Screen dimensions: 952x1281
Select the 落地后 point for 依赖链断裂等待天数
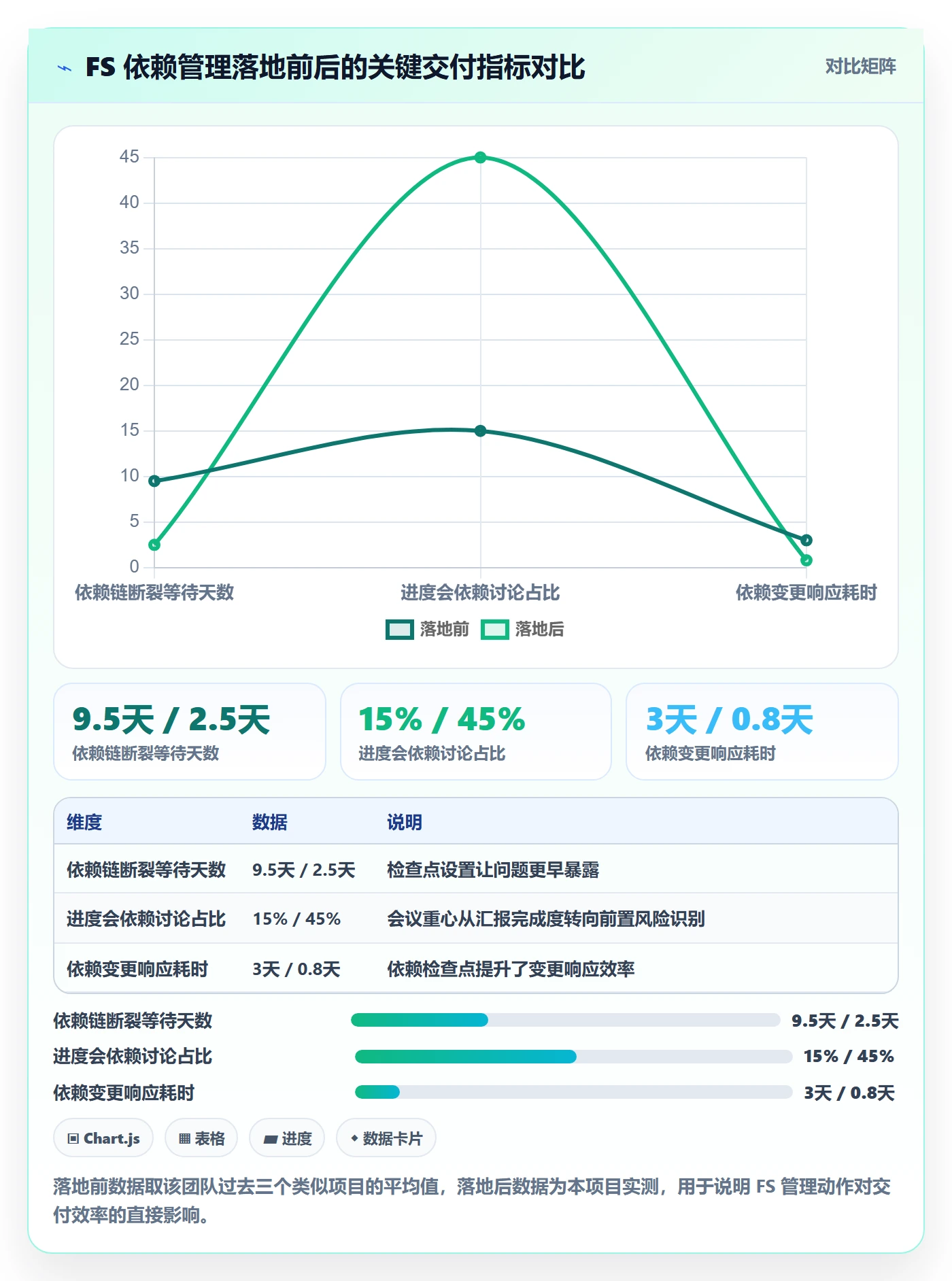pos(154,545)
